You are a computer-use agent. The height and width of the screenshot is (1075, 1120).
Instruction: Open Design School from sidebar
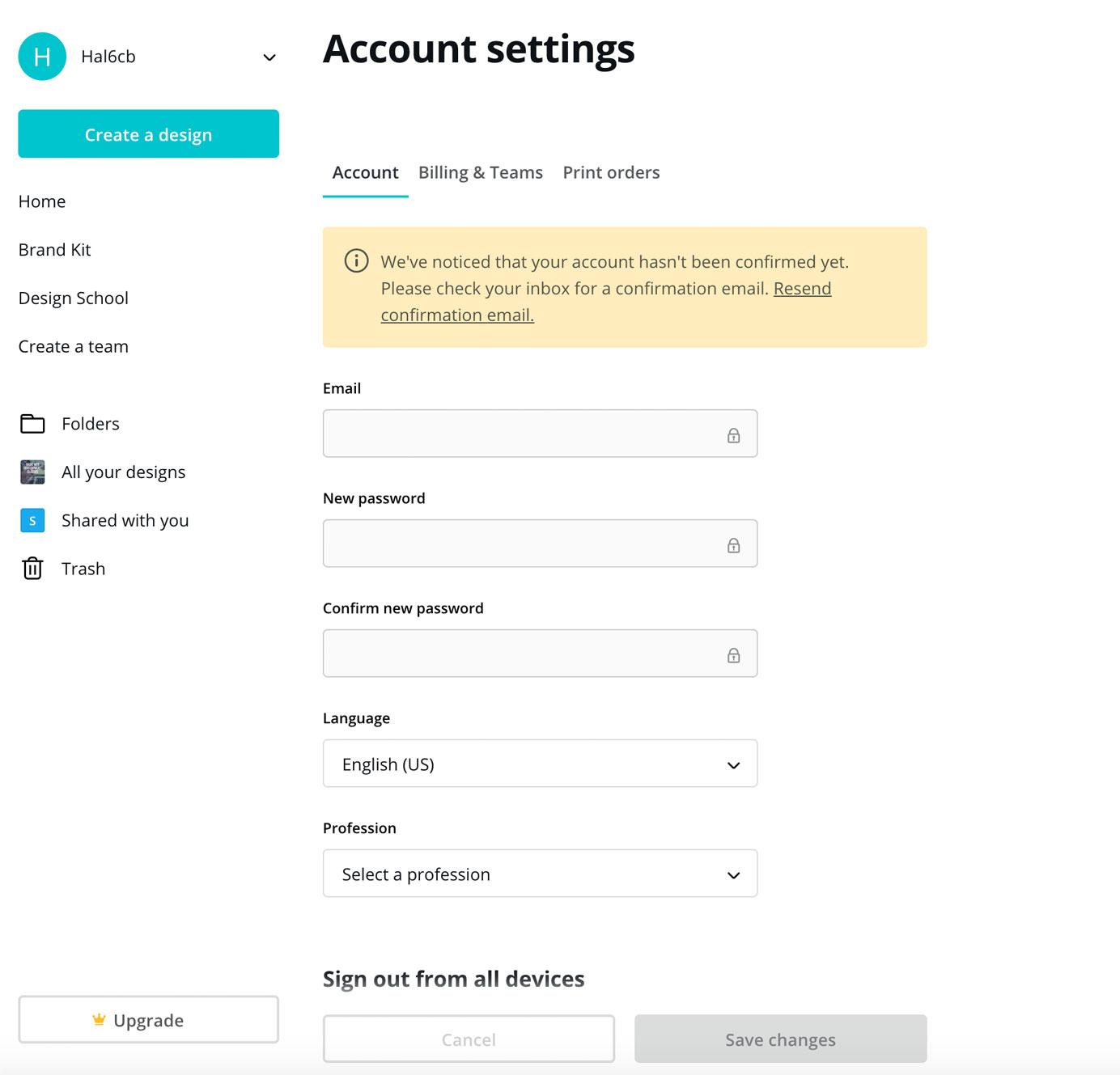pyautogui.click(x=74, y=298)
